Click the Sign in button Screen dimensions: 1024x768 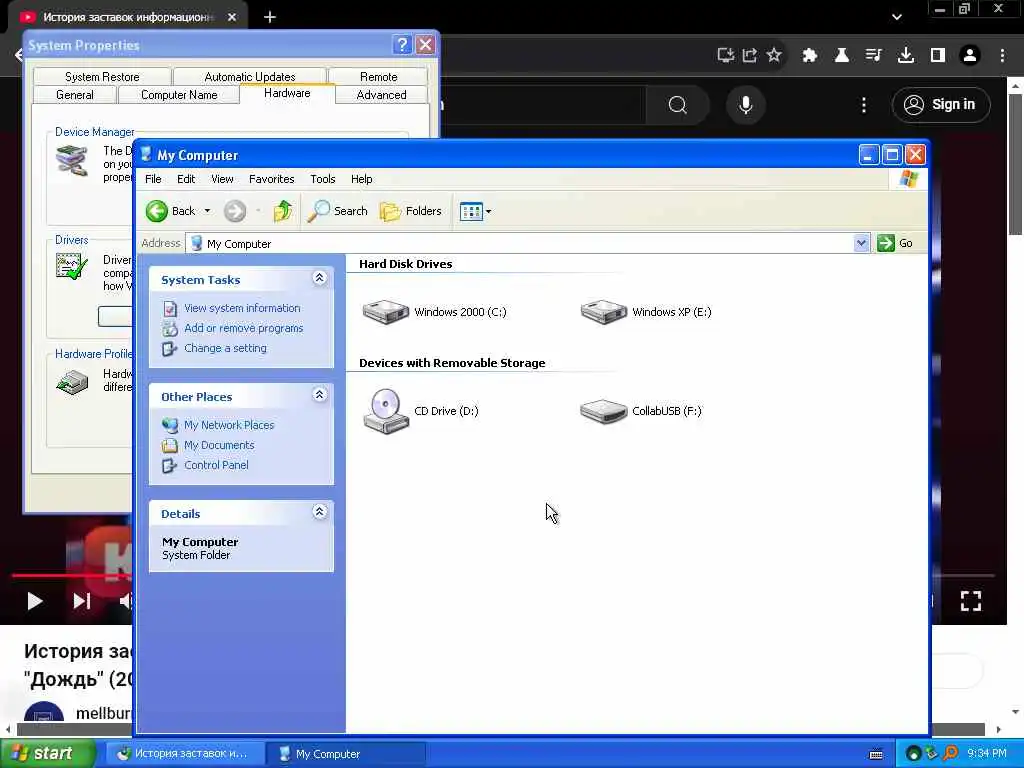941,104
